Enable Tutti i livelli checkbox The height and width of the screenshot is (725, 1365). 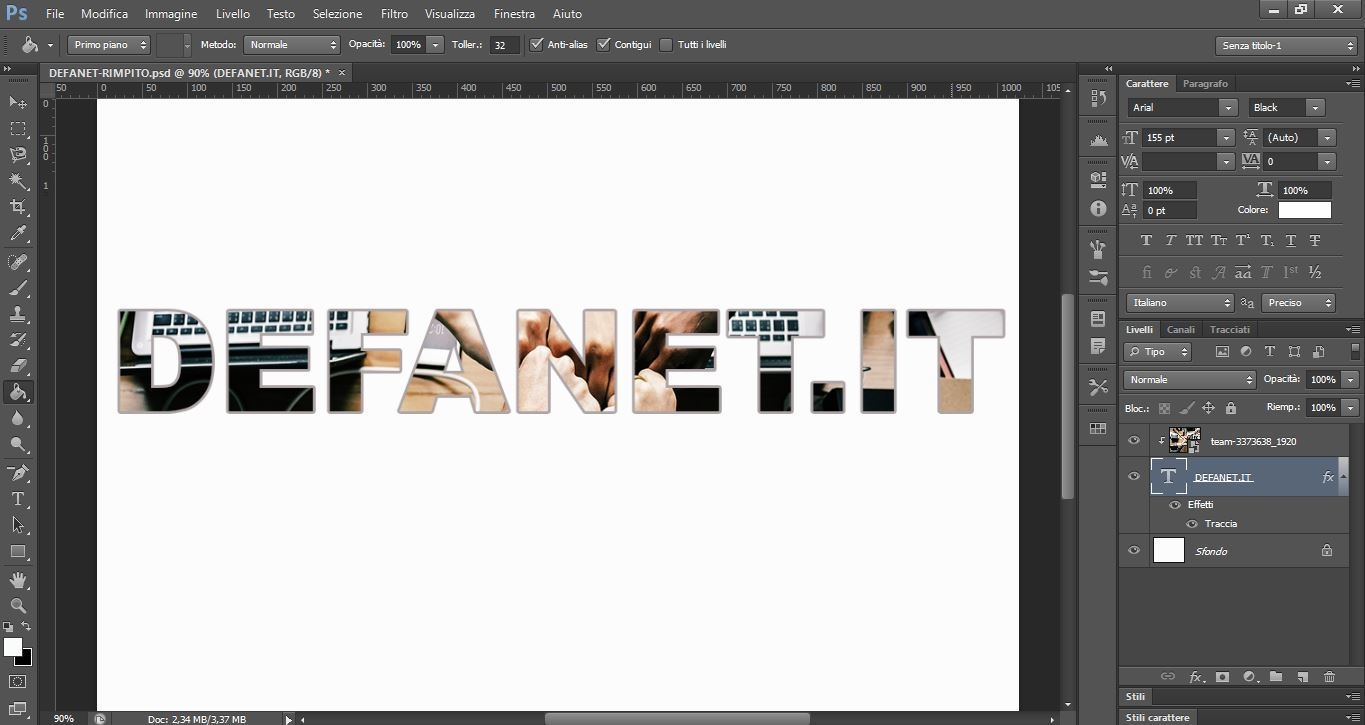(x=667, y=44)
